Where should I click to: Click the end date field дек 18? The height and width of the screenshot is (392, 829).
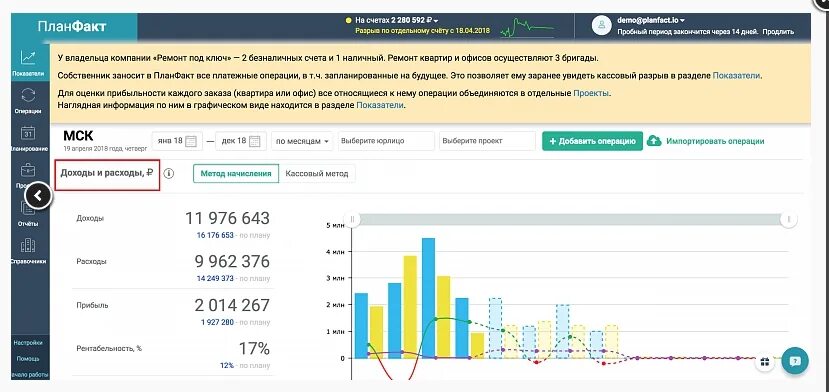(240, 141)
